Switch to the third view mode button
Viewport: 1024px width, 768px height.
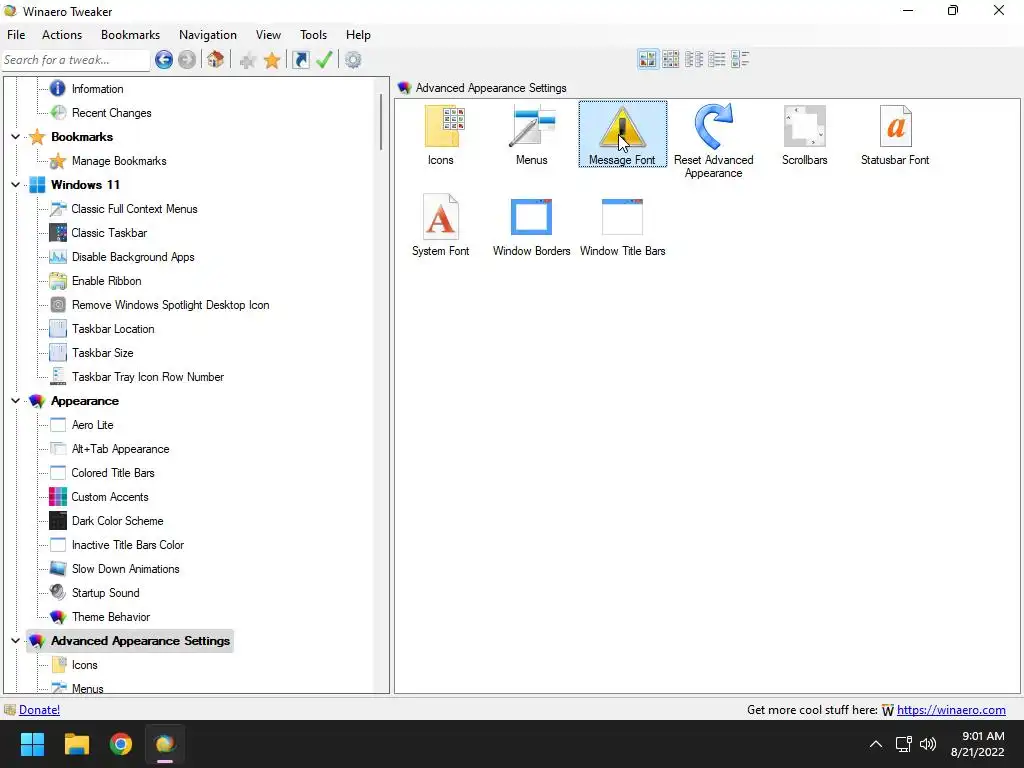(x=694, y=59)
